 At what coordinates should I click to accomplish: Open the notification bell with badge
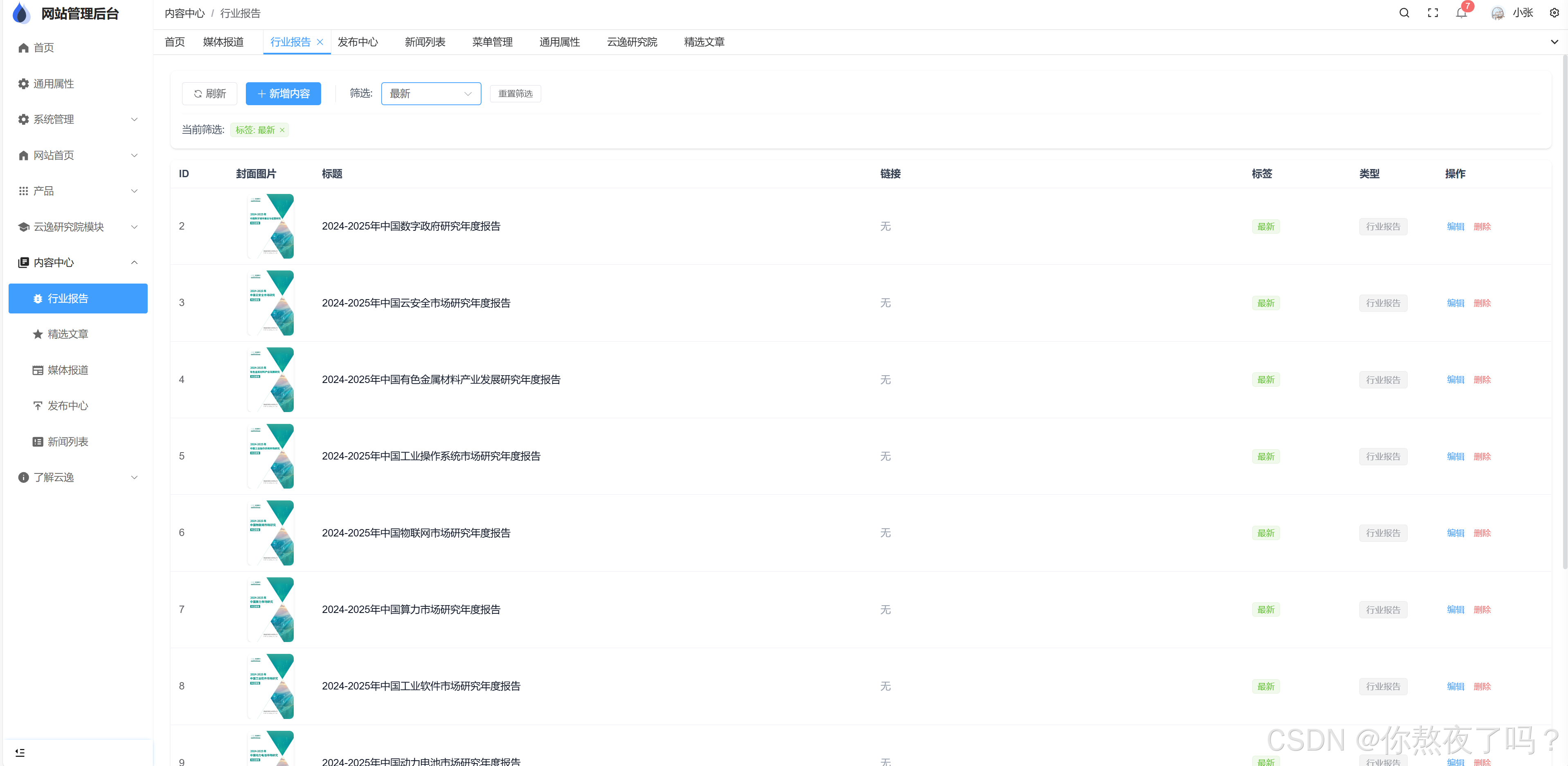[1461, 13]
